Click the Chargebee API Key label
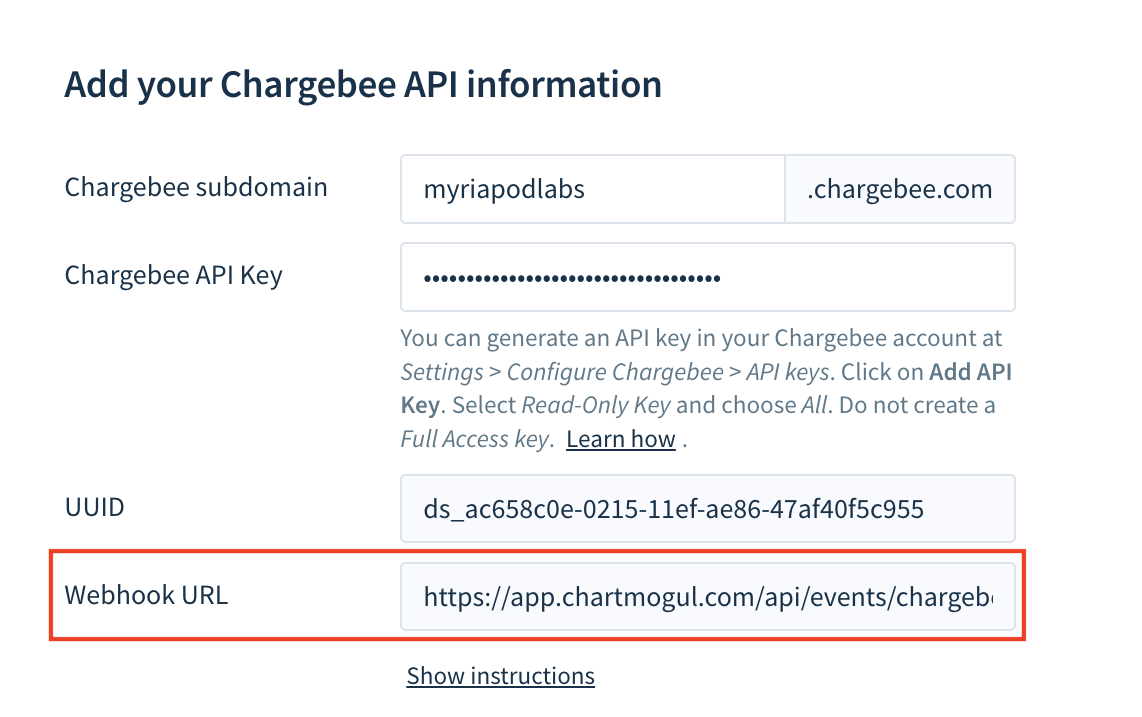 click(173, 275)
